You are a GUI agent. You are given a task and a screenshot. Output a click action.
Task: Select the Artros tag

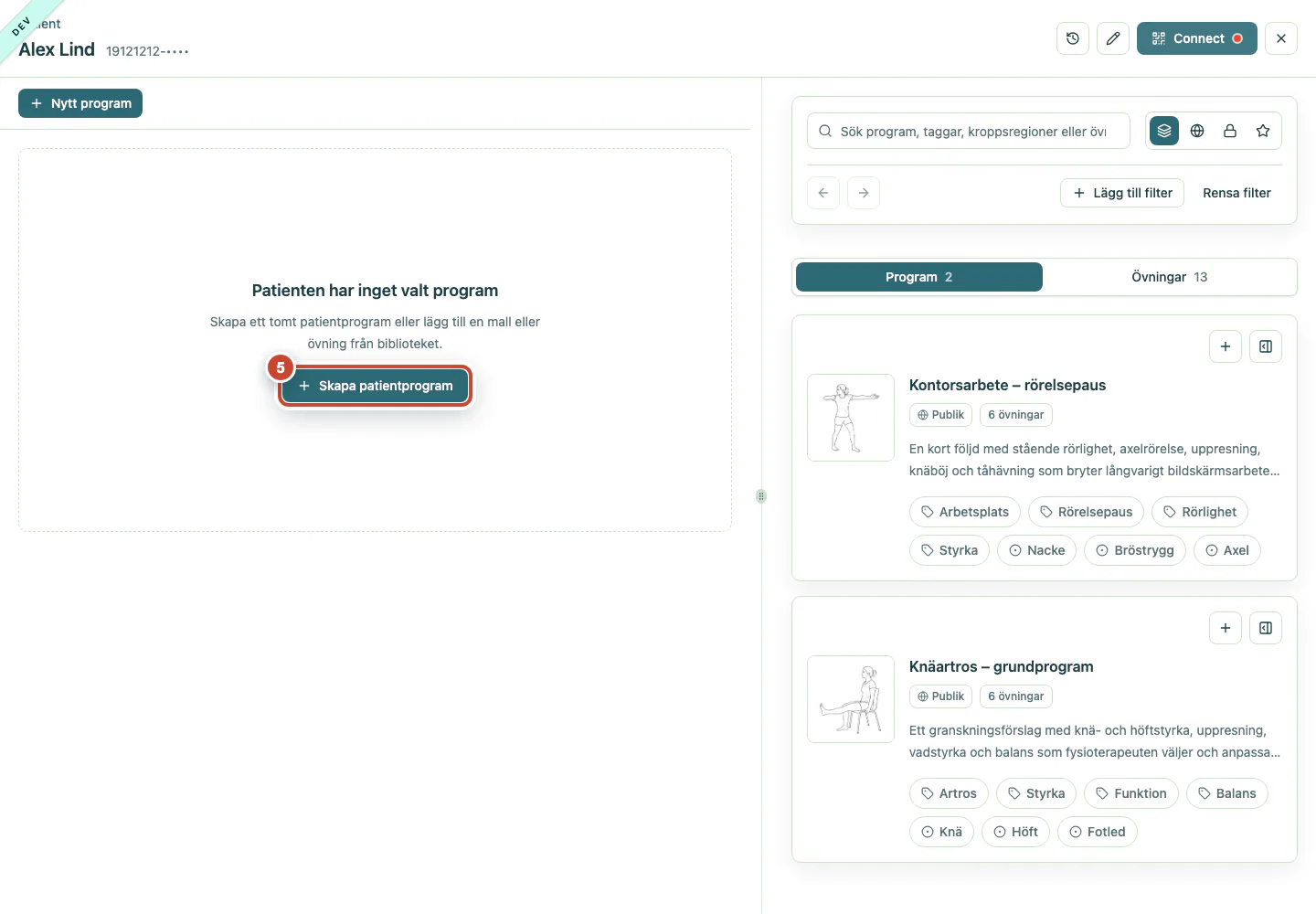coord(949,793)
